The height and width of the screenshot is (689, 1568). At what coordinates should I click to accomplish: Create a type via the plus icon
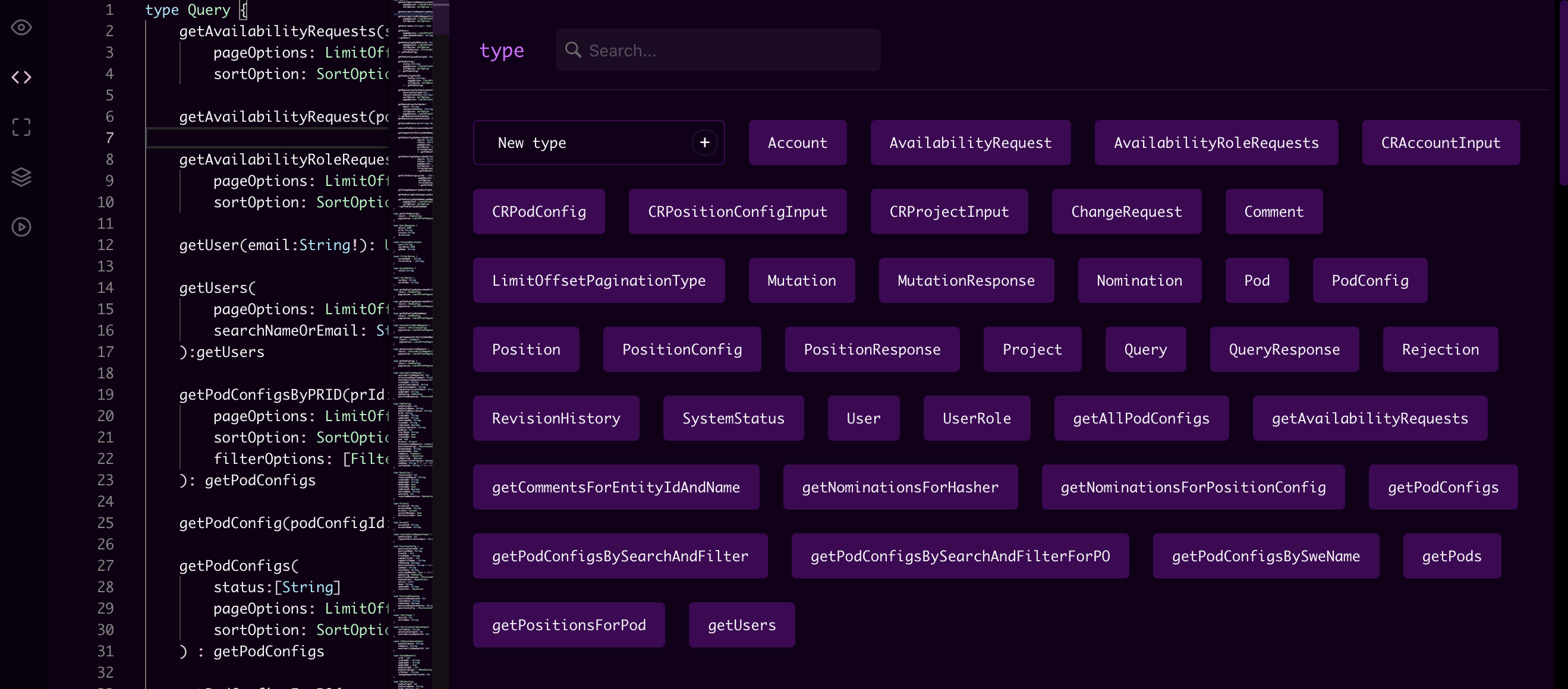[704, 143]
